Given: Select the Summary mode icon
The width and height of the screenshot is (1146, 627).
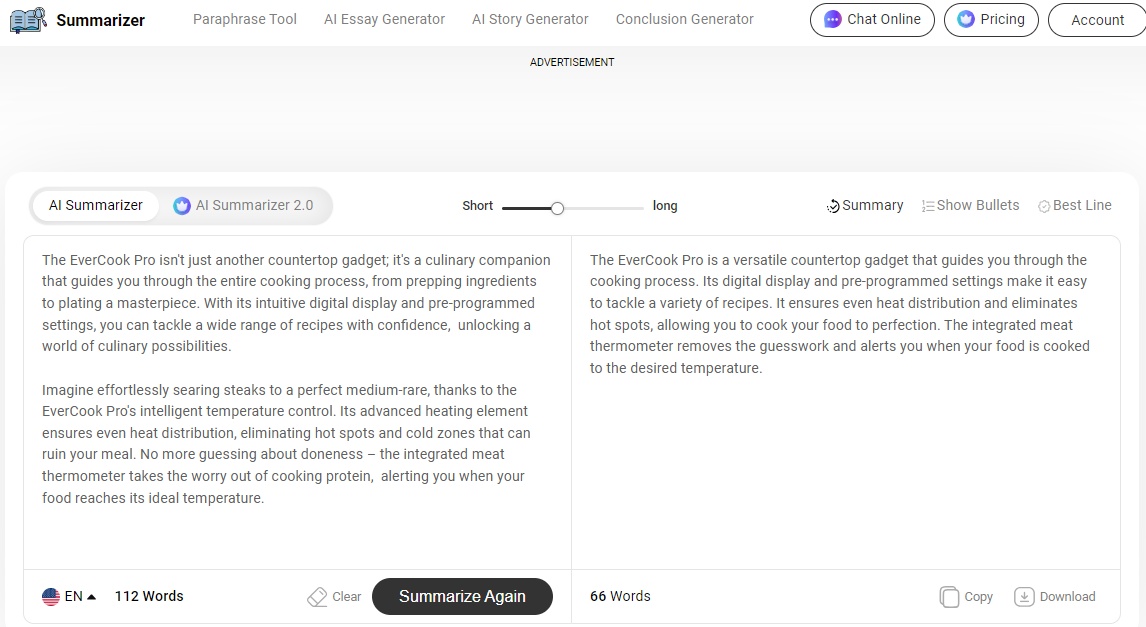Looking at the screenshot, I should [831, 205].
